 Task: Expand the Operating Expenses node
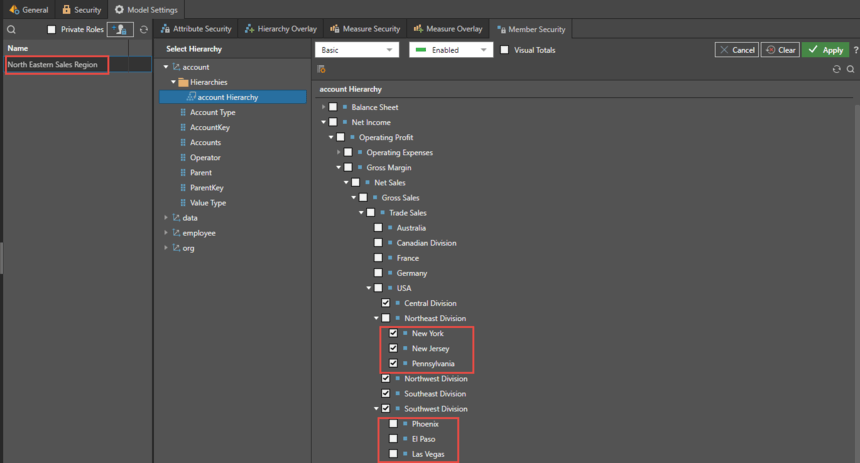338,152
